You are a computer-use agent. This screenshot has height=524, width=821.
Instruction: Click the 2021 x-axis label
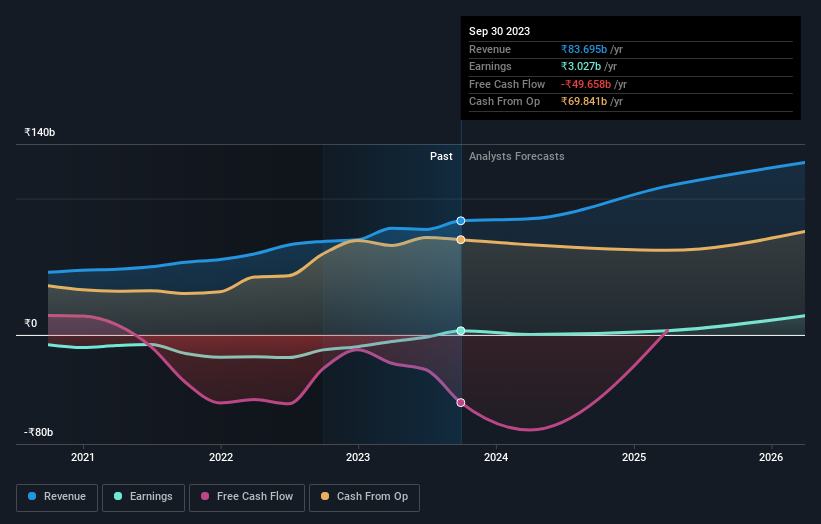tap(83, 457)
